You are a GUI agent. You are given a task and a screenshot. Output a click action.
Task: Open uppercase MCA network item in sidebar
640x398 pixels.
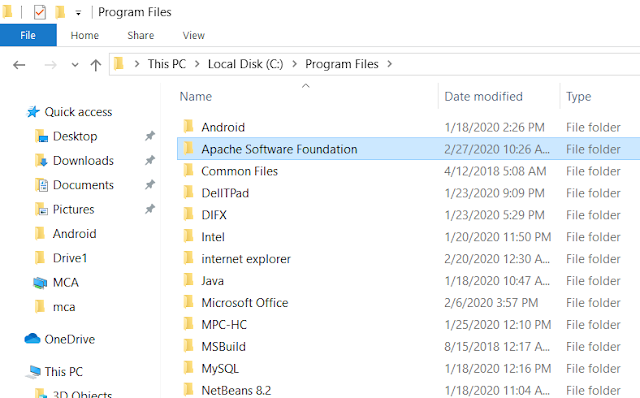coord(65,282)
